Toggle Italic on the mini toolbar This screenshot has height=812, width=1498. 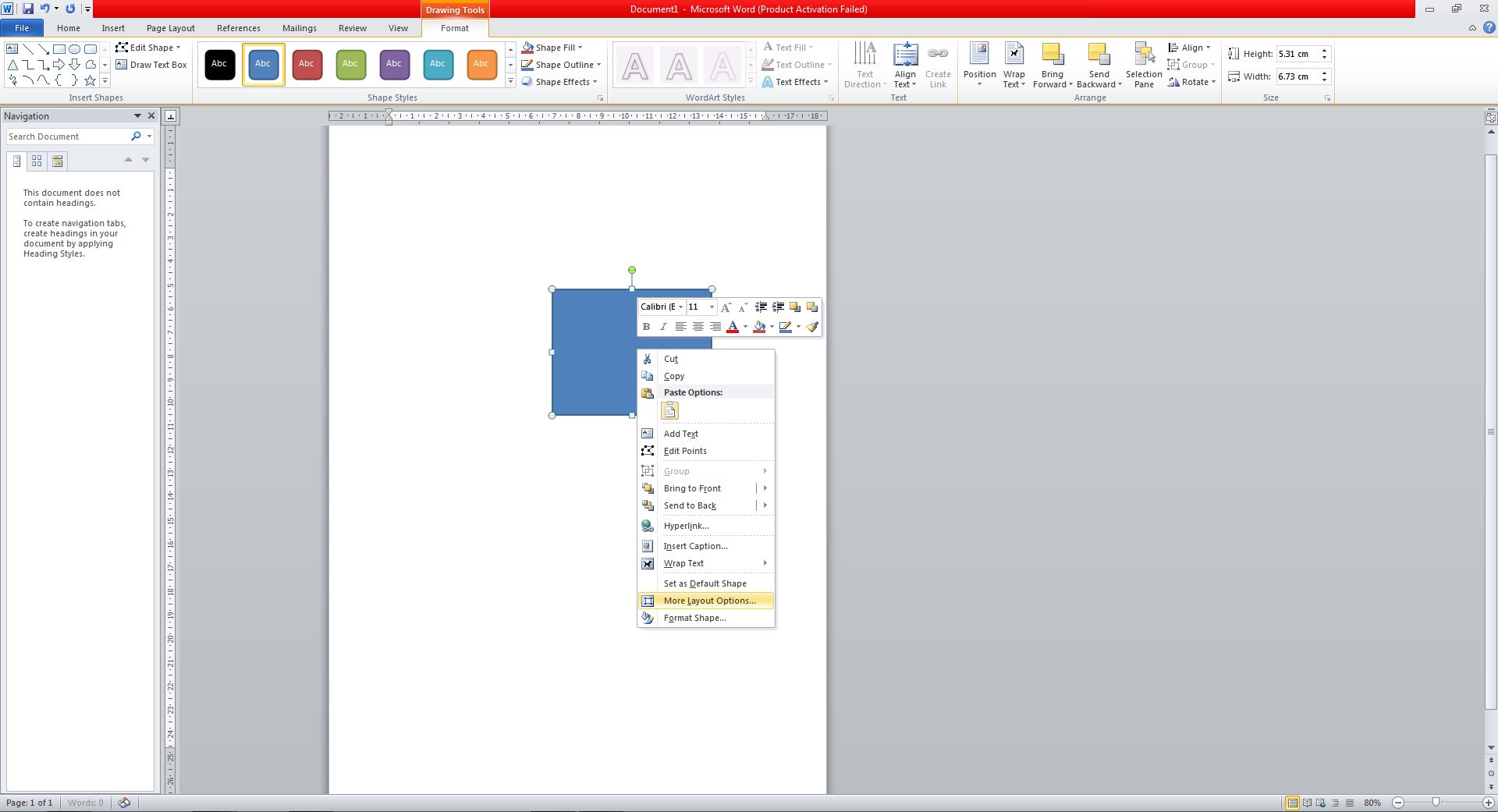[663, 327]
